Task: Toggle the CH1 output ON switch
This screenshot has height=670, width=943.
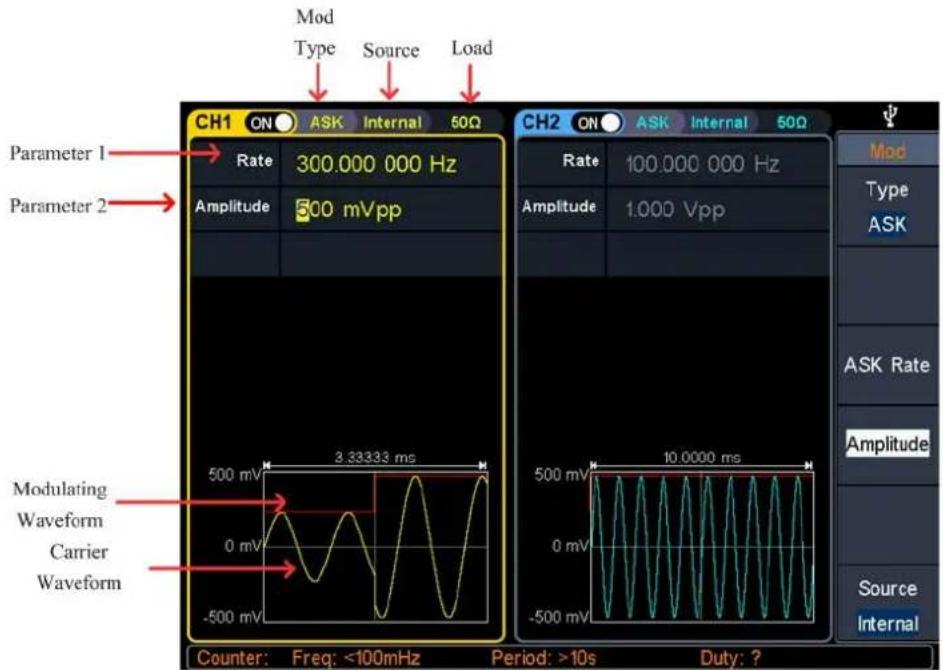Action: click(270, 123)
